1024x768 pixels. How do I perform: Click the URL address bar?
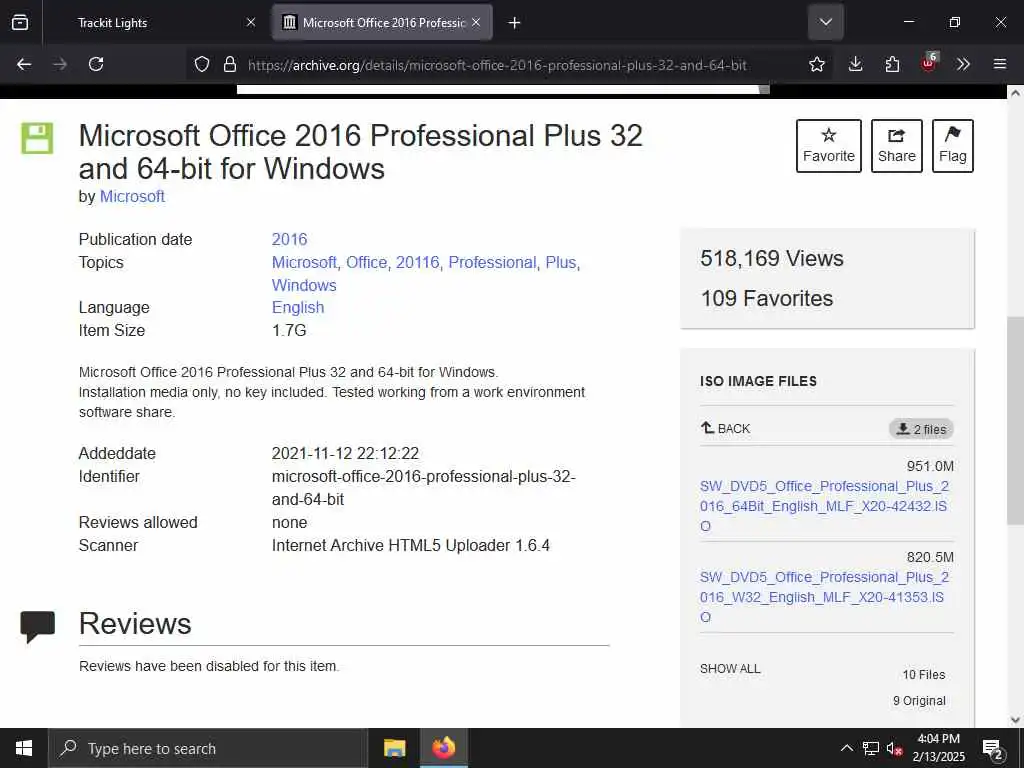[496, 65]
